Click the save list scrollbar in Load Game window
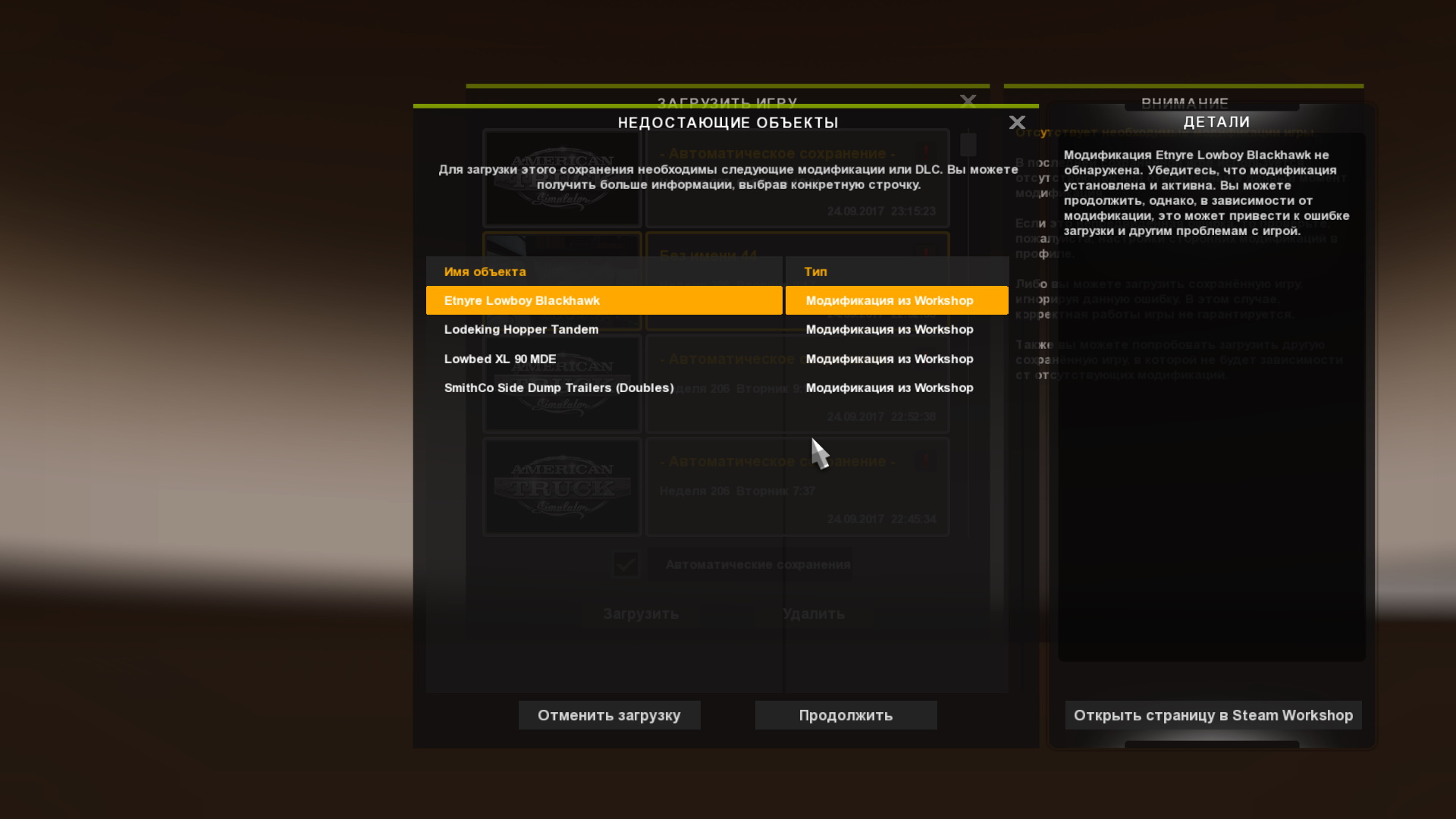 (968, 144)
